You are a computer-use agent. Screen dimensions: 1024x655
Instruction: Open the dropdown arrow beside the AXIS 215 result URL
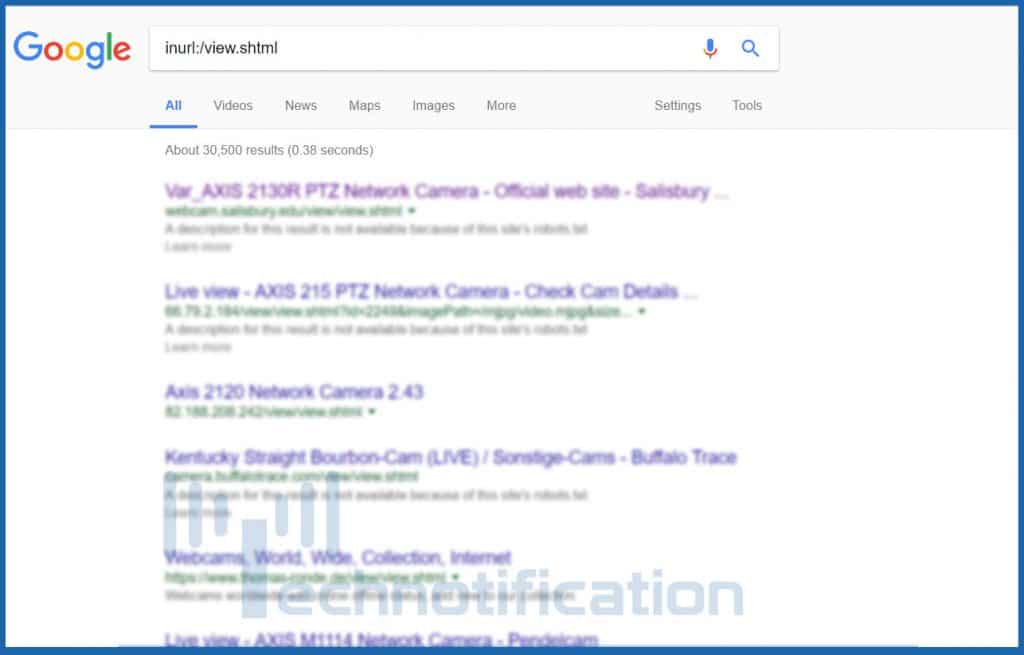tap(641, 311)
